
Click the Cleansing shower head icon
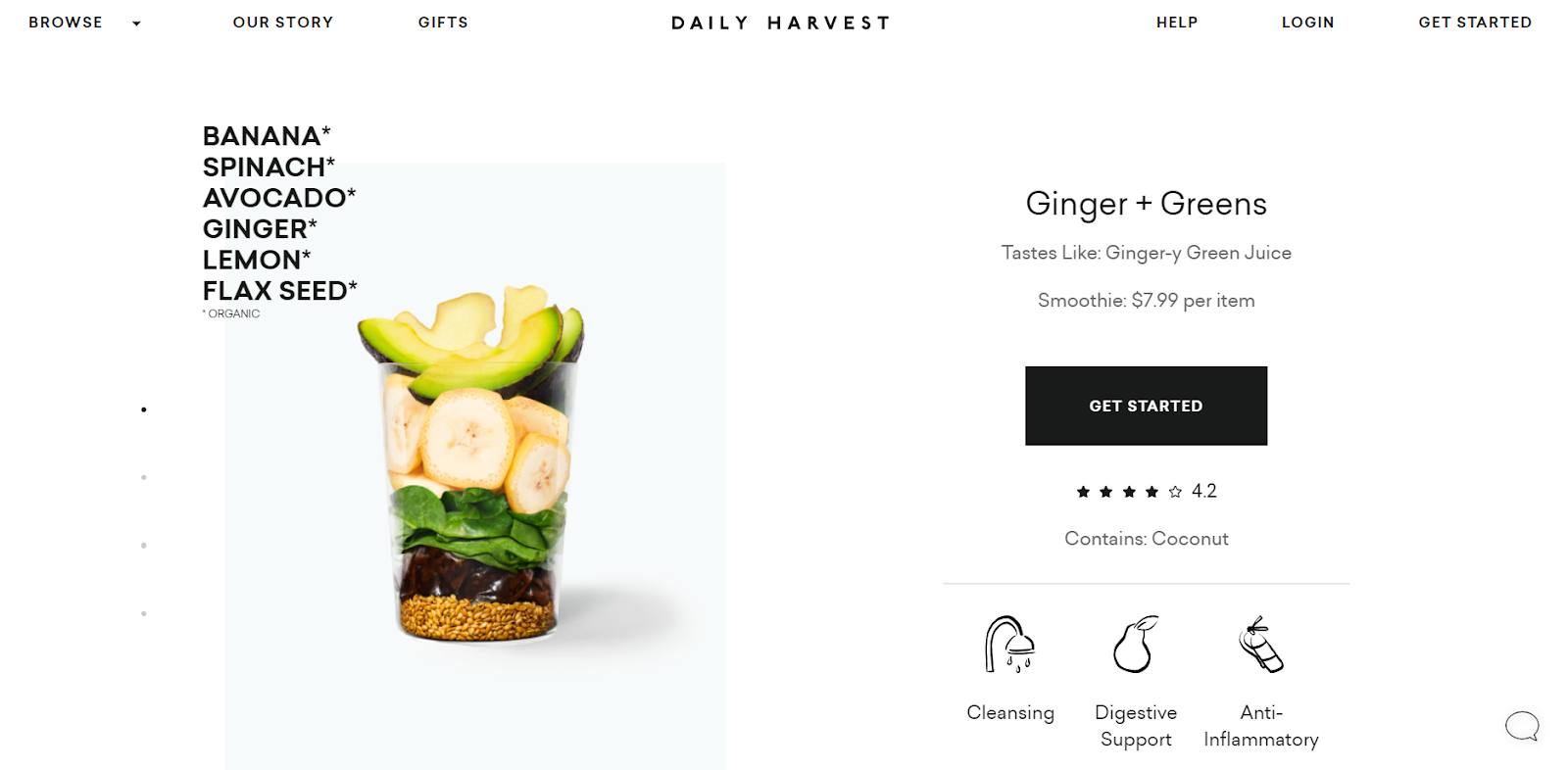(1009, 645)
